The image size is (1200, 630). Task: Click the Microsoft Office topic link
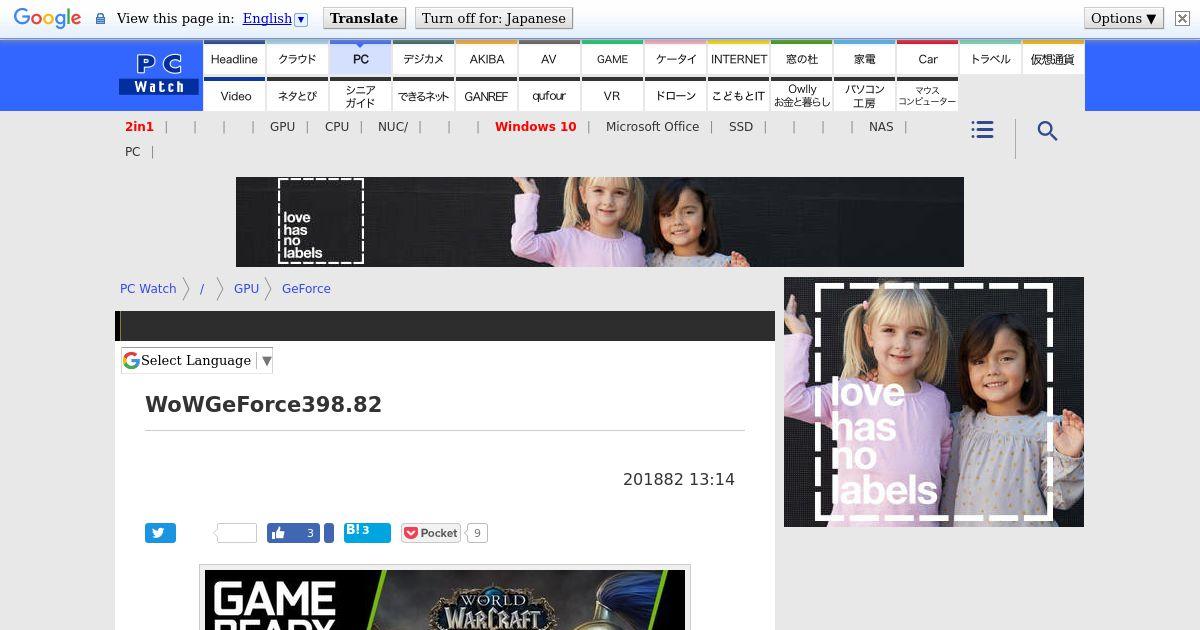[x=652, y=127]
